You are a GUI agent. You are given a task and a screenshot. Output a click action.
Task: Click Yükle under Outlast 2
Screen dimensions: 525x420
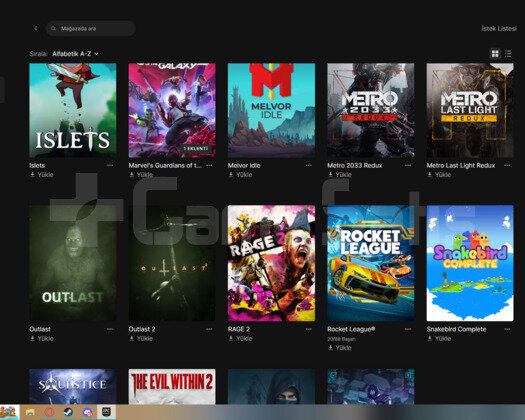[141, 339]
